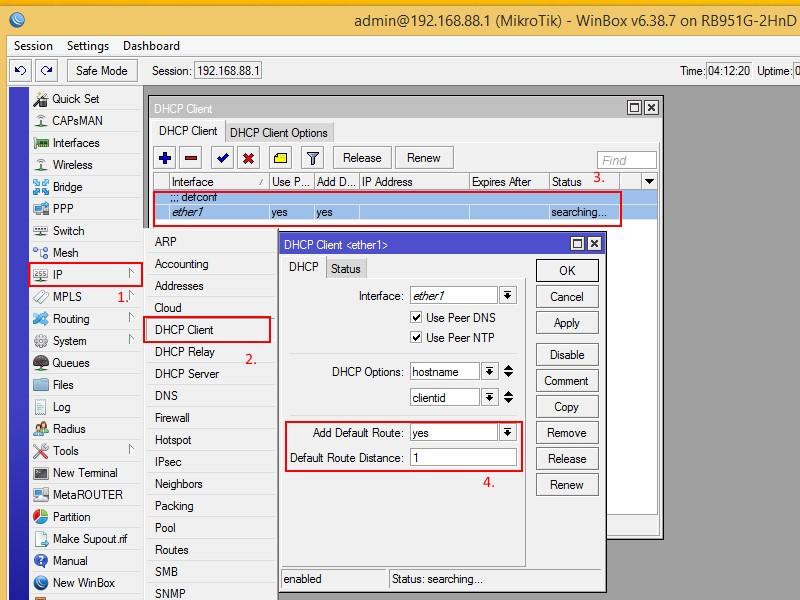
Task: Open clientid DHCP option dropdown
Action: [x=489, y=397]
